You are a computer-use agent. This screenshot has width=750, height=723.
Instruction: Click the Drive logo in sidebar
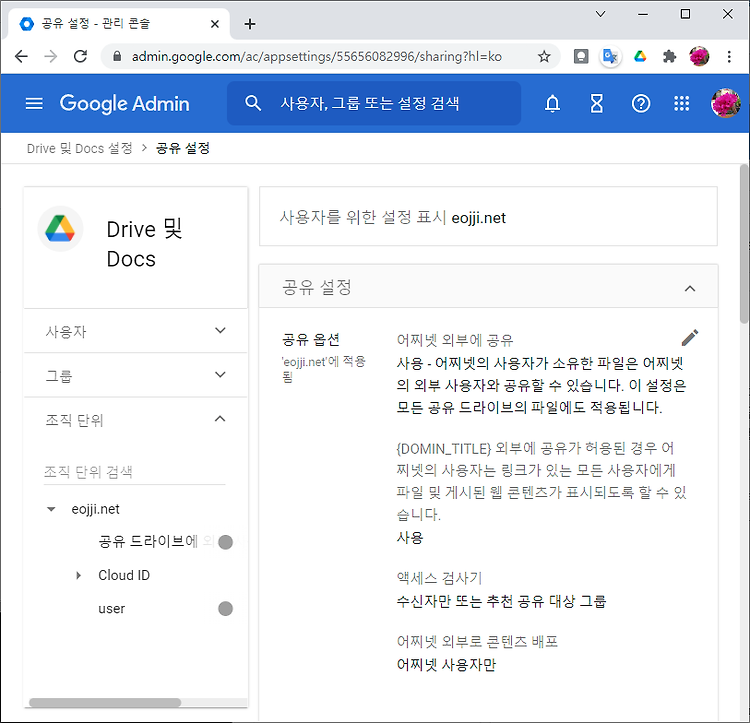click(60, 229)
